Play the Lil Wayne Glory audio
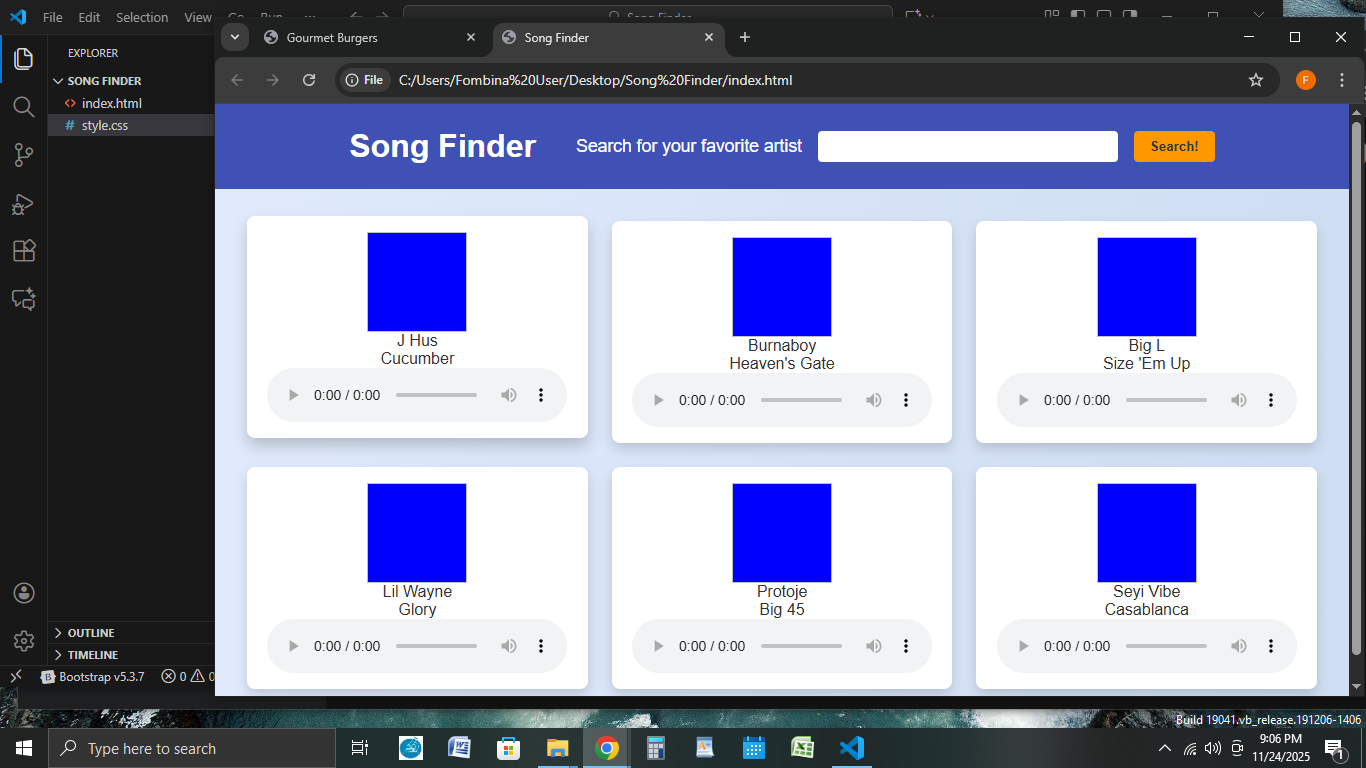1366x768 pixels. pos(293,646)
